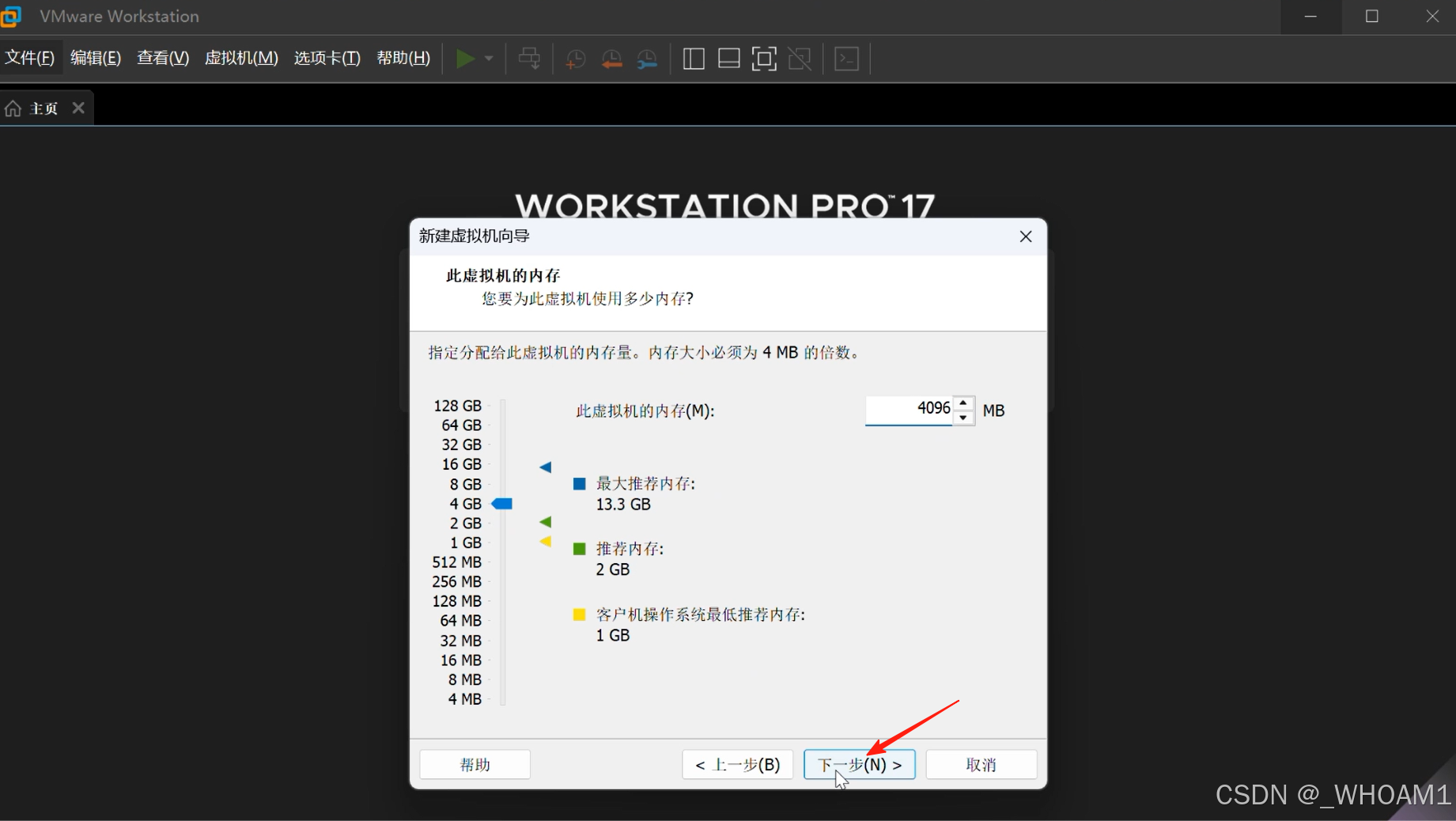Click the 此虚拟机的内存(M): label
Viewport: 1456px width, 821px height.
coord(645,411)
